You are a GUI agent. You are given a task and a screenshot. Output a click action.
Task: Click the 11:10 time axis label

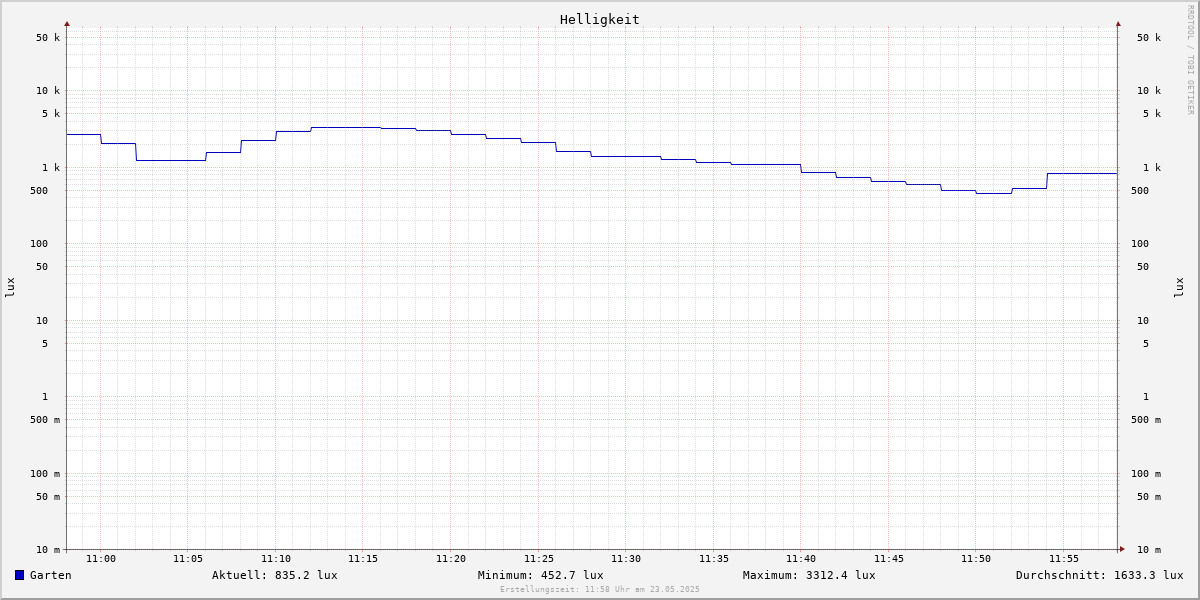click(x=276, y=559)
